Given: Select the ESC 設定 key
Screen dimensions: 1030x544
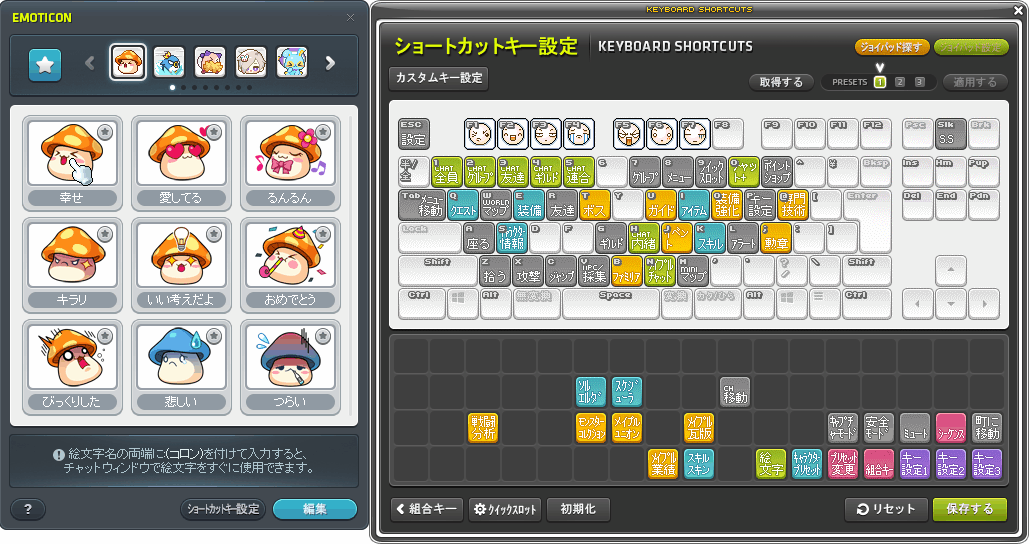Looking at the screenshot, I should pos(414,134).
